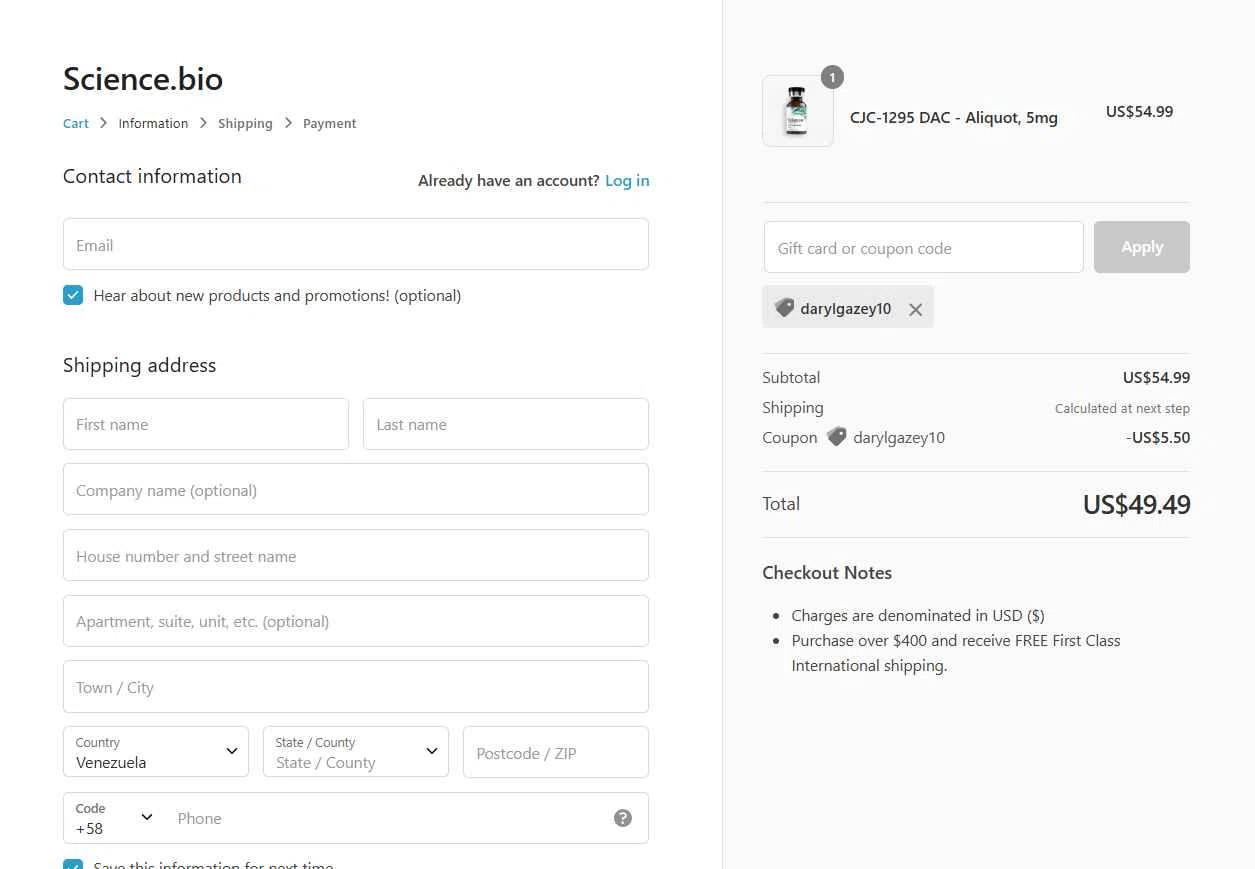Focus the Town / City field

[x=356, y=687]
